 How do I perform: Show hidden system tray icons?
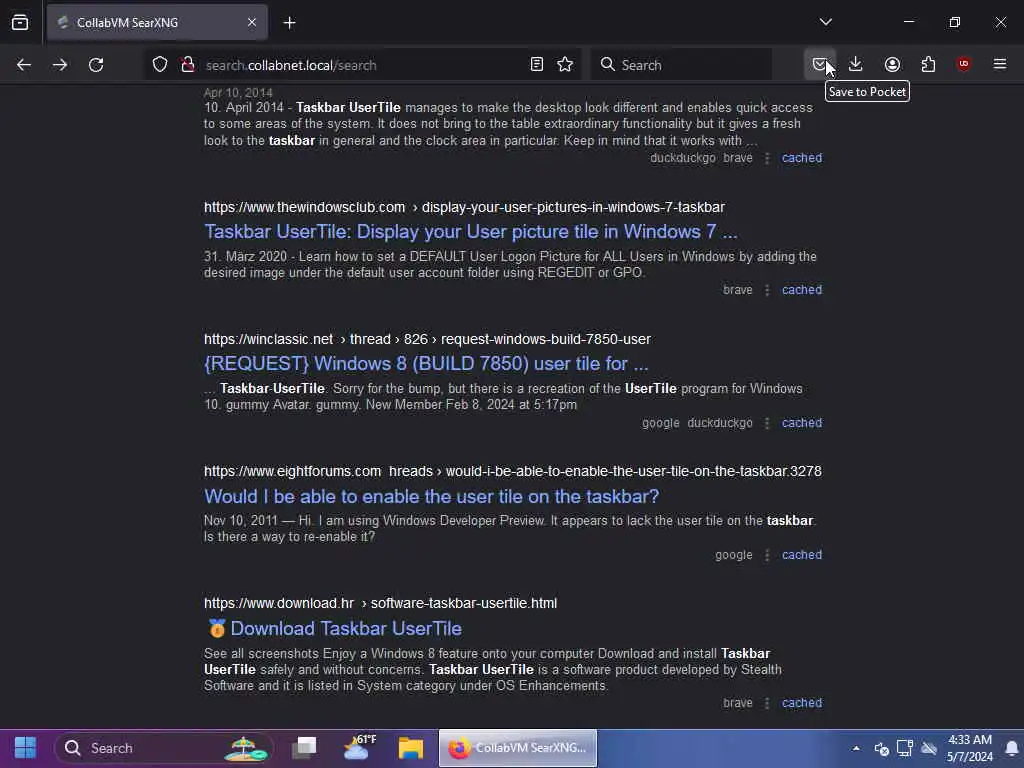(856, 748)
